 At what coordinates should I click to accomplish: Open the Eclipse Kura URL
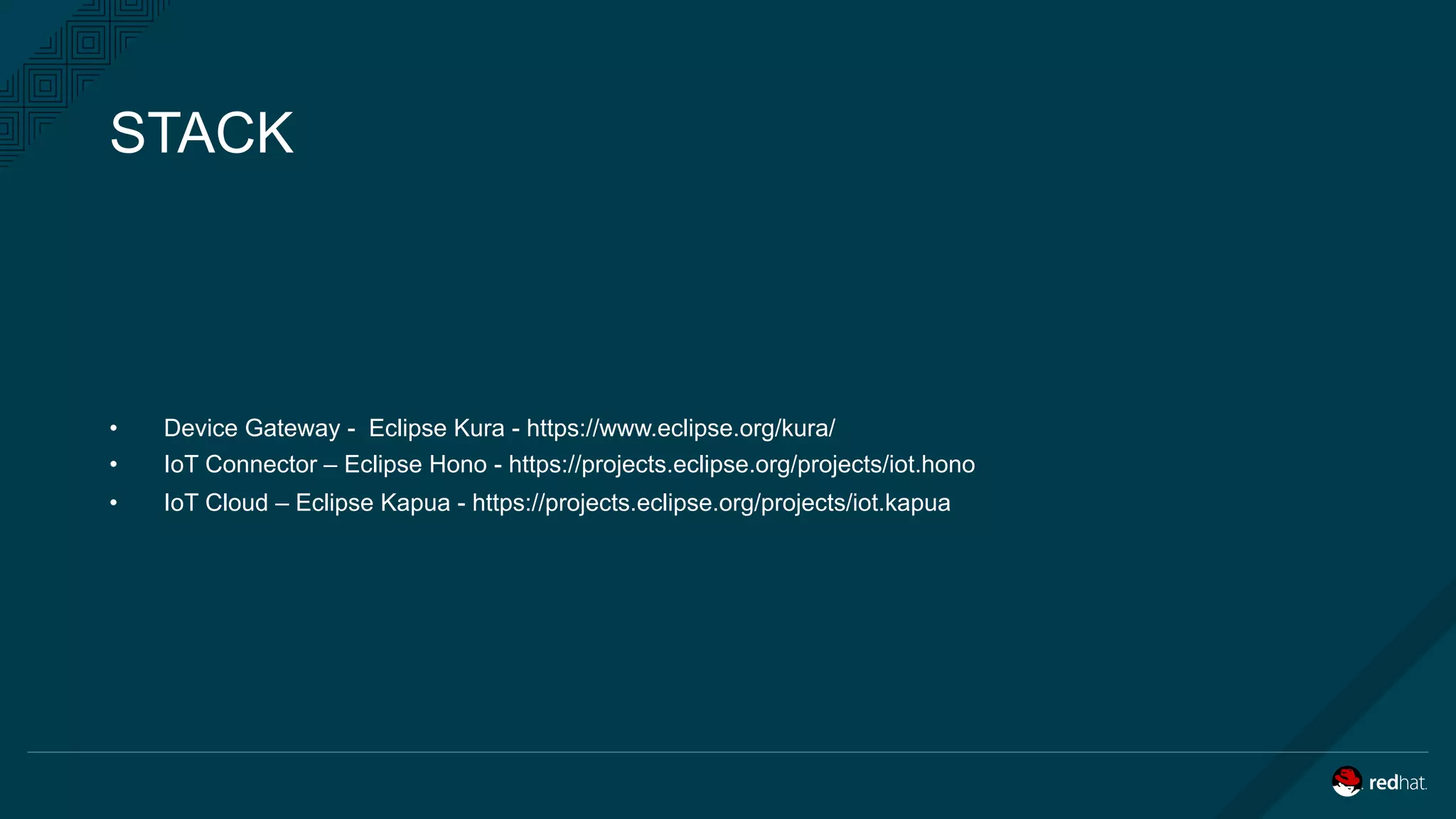click(x=680, y=429)
